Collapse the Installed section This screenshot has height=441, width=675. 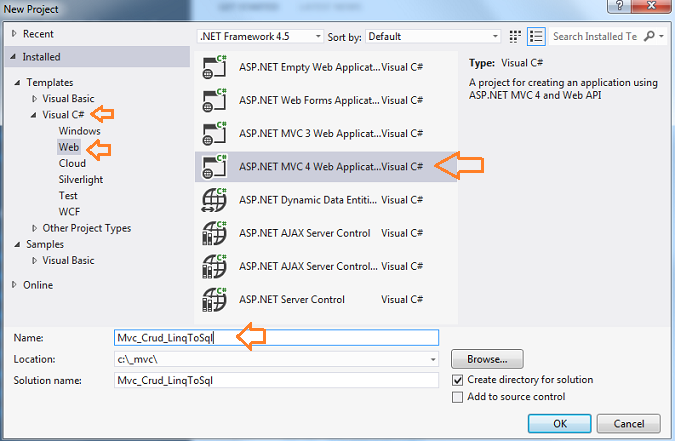point(13,57)
